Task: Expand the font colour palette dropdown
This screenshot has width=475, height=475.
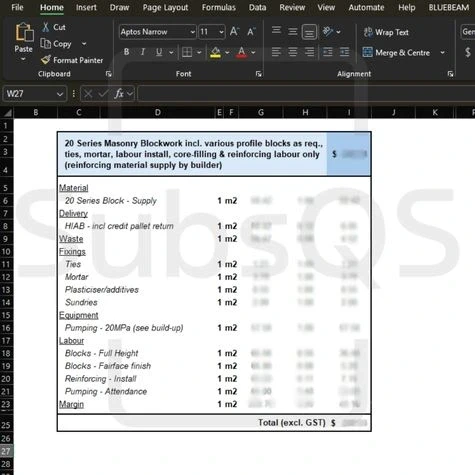Action: [253, 52]
